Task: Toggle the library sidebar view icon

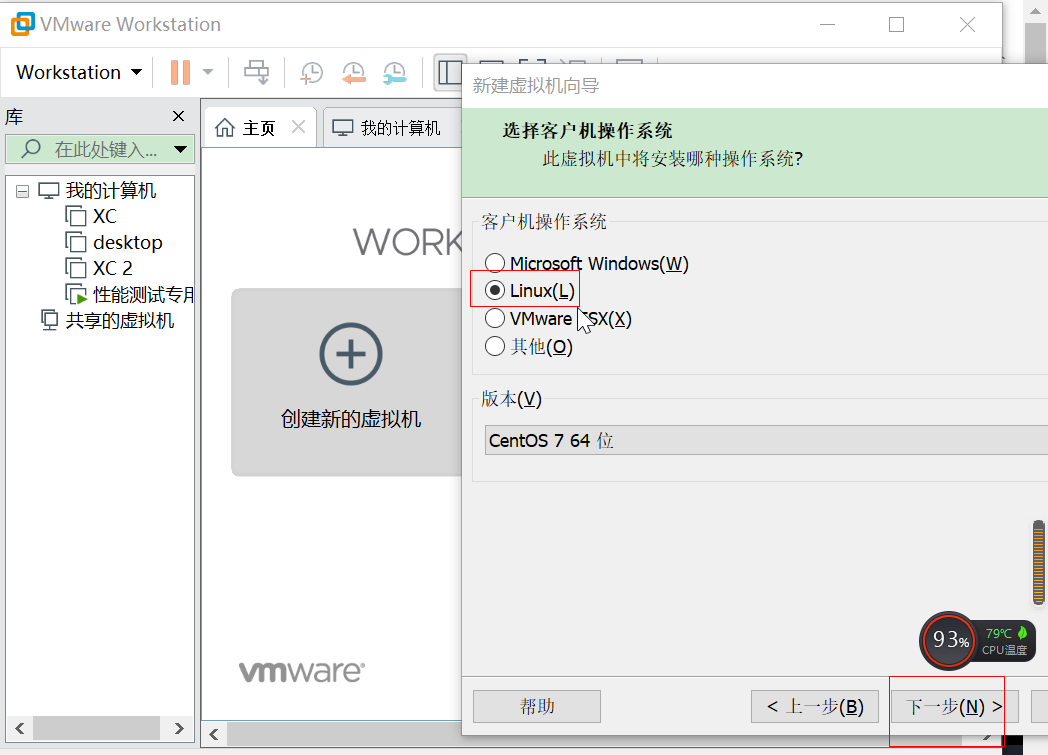Action: tap(449, 72)
